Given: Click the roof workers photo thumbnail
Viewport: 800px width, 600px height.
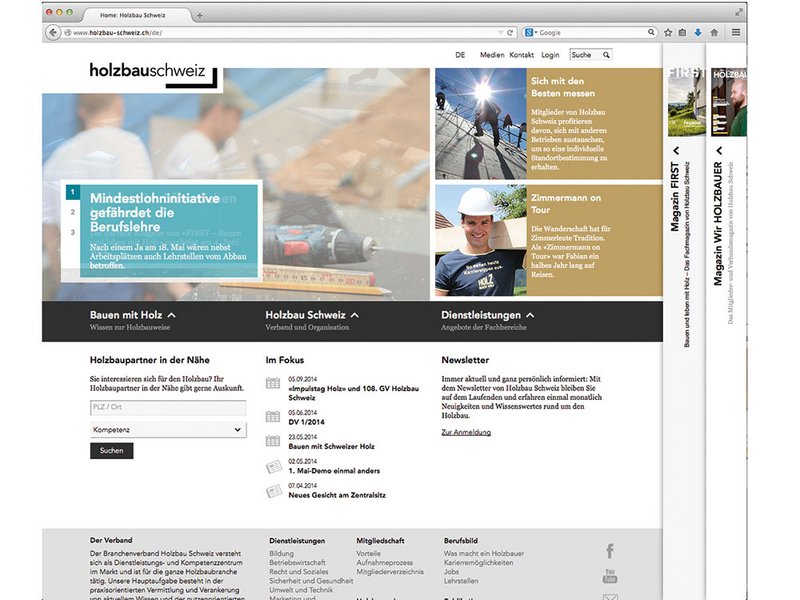Looking at the screenshot, I should pyautogui.click(x=481, y=124).
